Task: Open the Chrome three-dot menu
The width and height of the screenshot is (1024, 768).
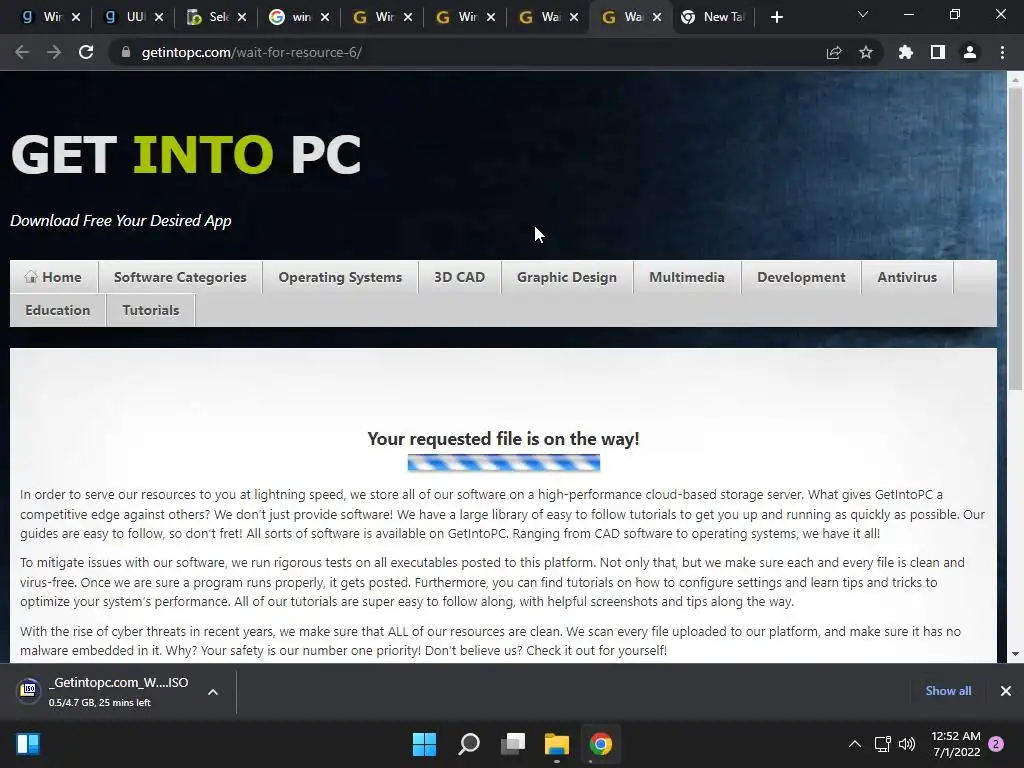Action: 1002,52
